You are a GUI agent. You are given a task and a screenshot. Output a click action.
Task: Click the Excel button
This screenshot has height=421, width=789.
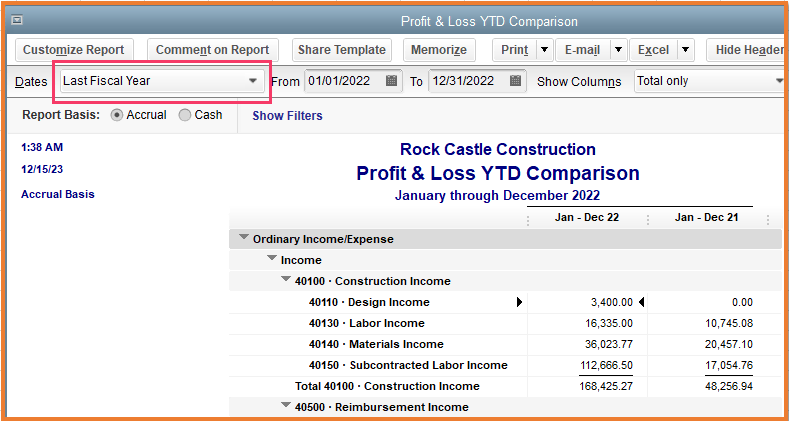point(654,50)
